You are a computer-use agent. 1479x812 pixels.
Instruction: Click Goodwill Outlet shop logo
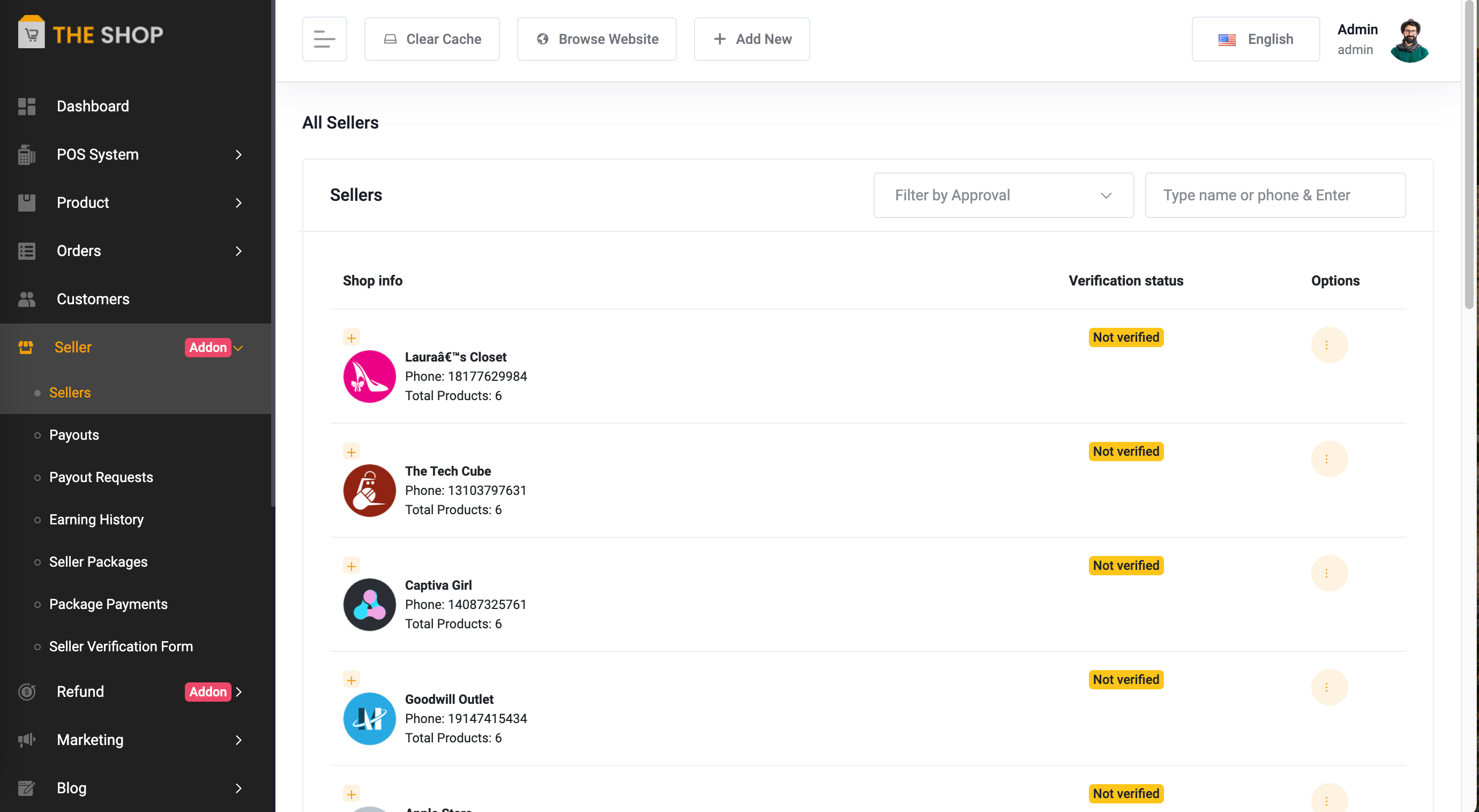(x=369, y=718)
